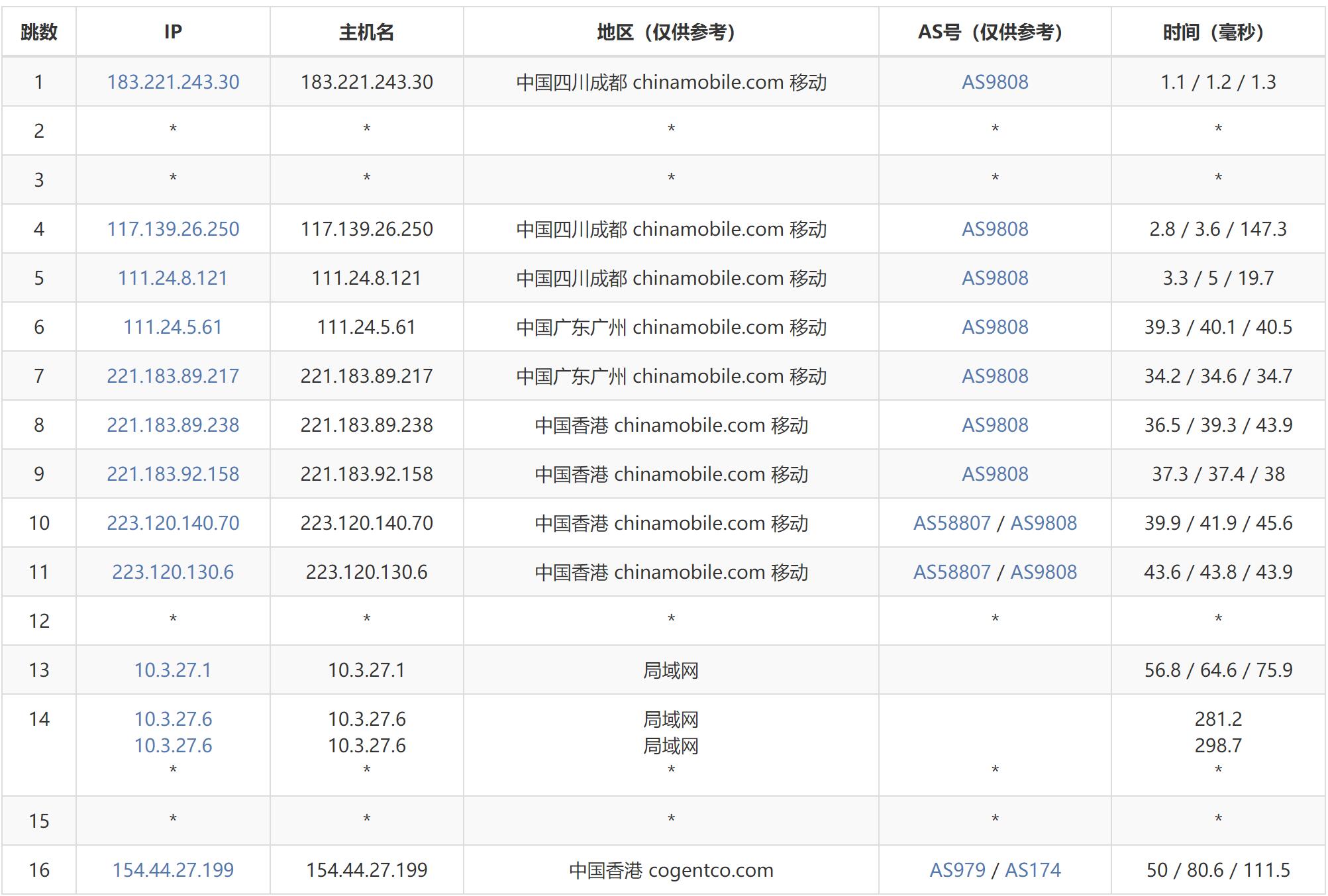Open IP link 223.120.140.70
Image resolution: width=1328 pixels, height=896 pixels.
coord(173,523)
